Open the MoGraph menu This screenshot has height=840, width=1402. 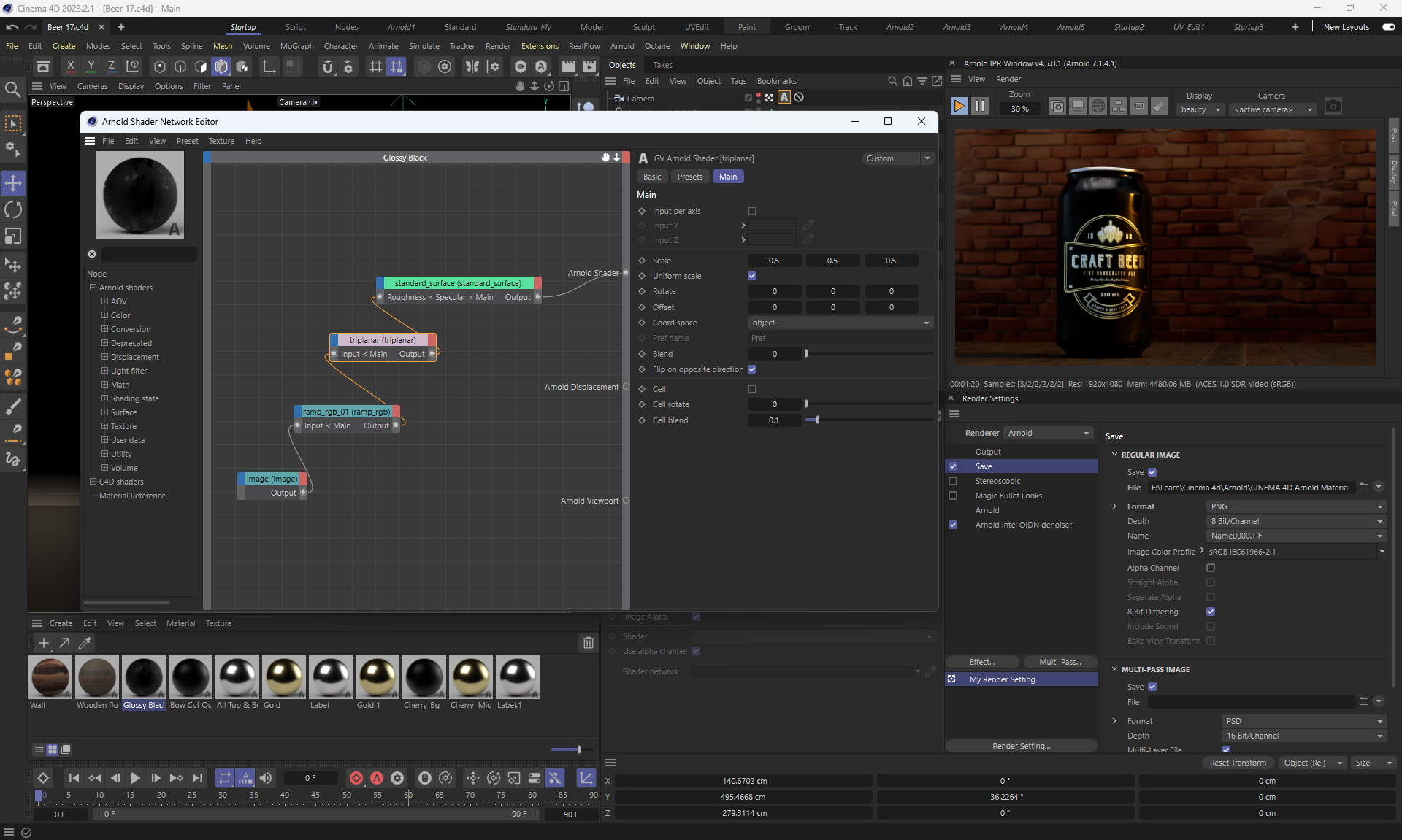point(296,46)
